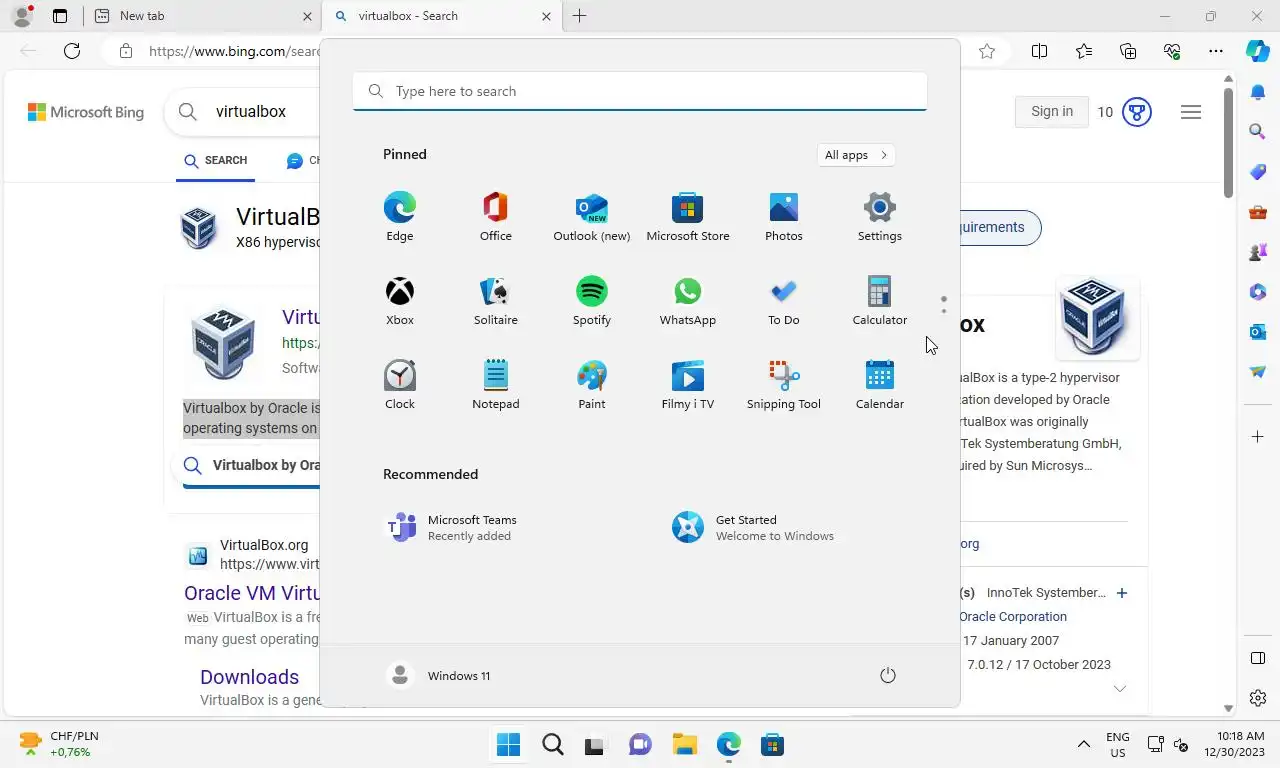The width and height of the screenshot is (1280, 768).
Task: Expand the VirtualBox info panel chevron
Action: pyautogui.click(x=1120, y=688)
